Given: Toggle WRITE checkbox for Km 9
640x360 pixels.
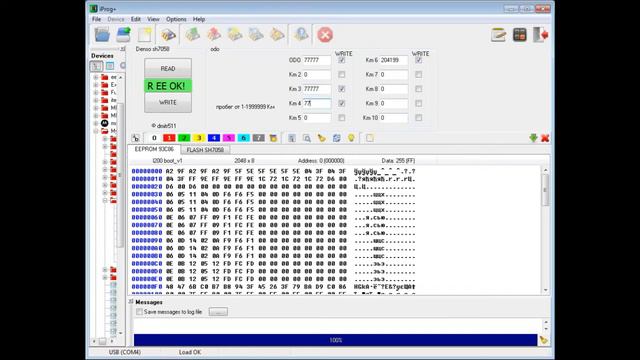Looking at the screenshot, I should tap(418, 103).
